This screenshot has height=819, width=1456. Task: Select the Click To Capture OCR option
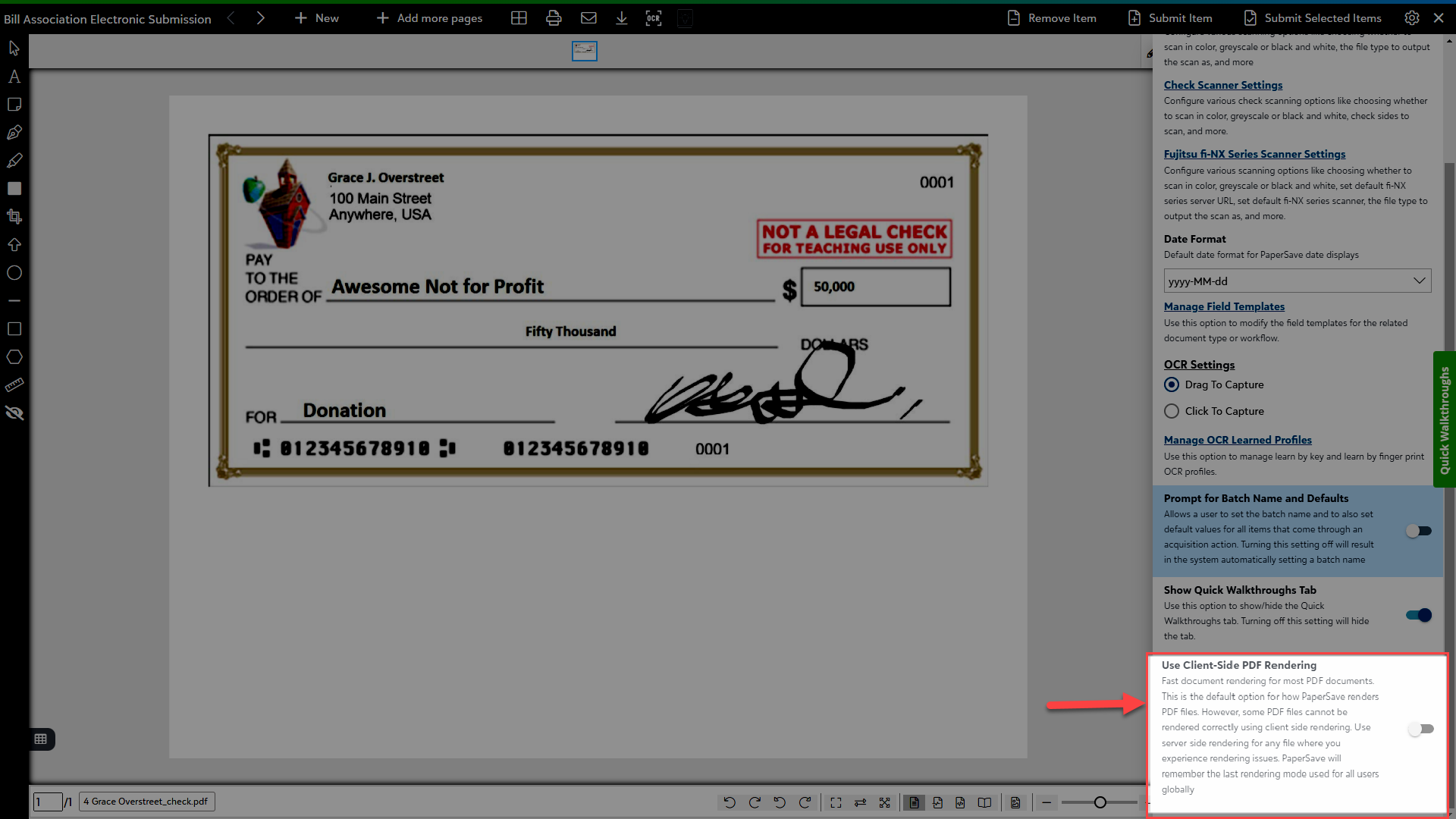(x=1172, y=411)
